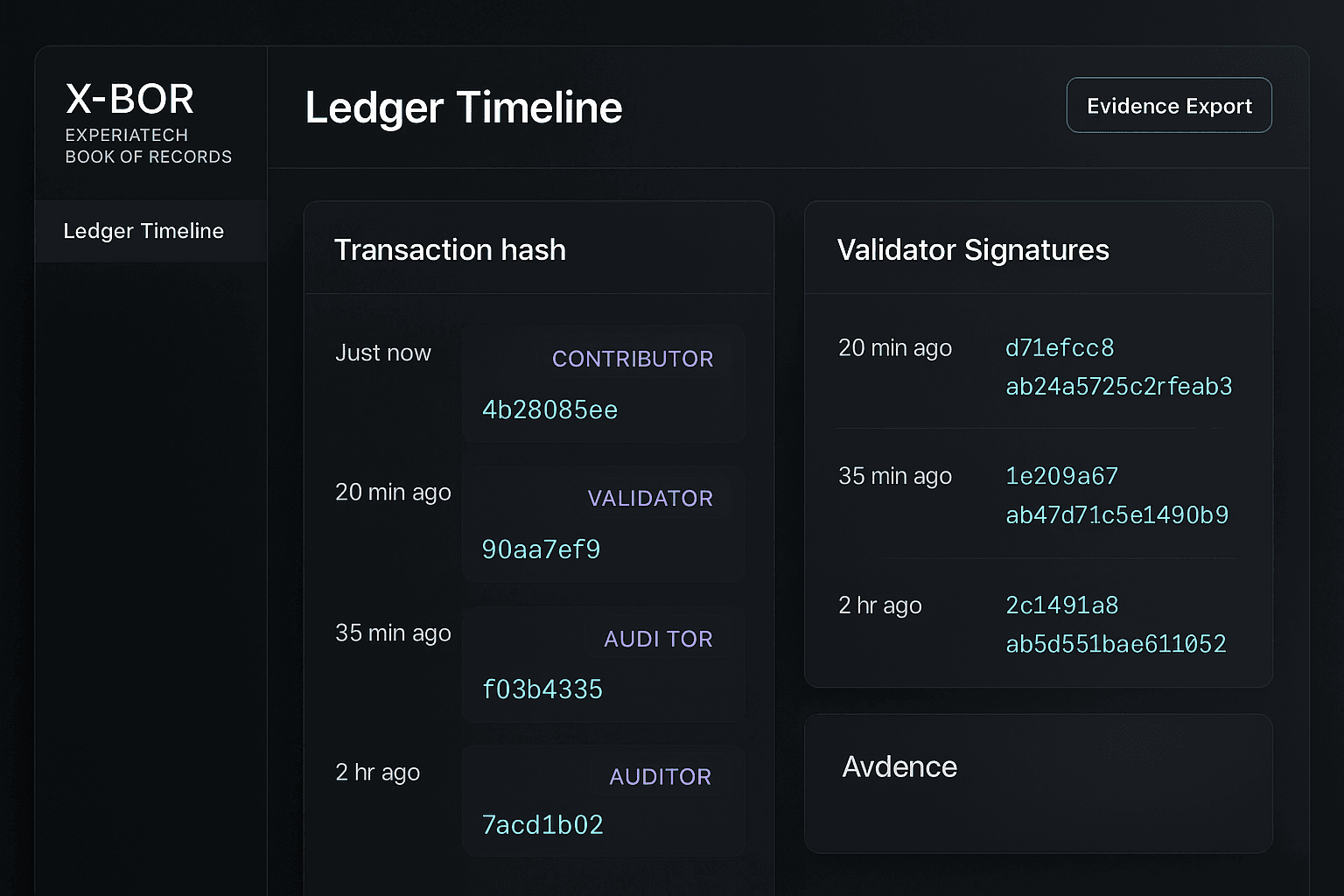Select the AUDITOR entry from 2 hr ago
The image size is (1344, 896).
[x=603, y=800]
